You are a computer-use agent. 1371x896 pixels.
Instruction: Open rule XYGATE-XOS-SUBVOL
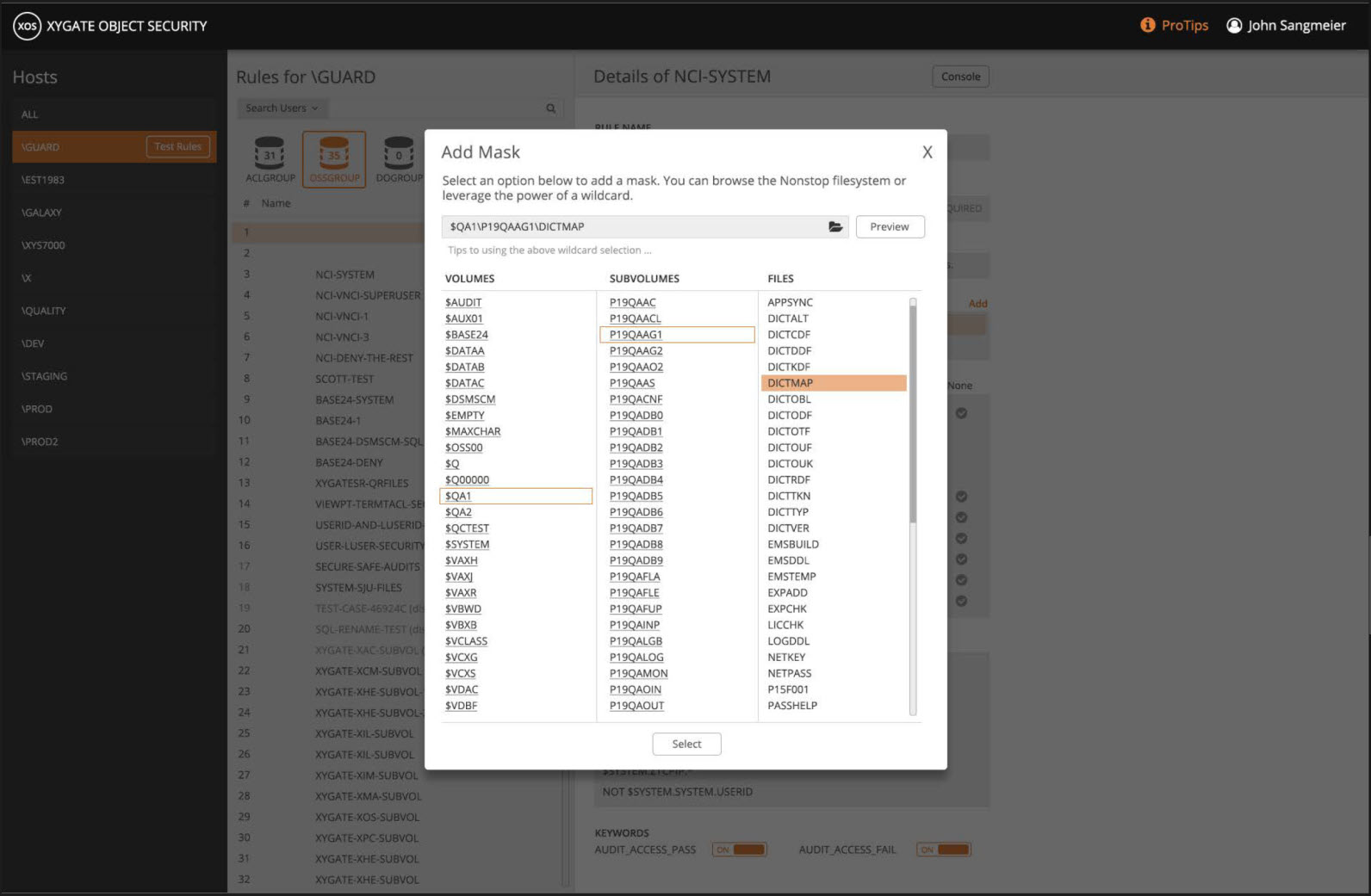pyautogui.click(x=367, y=817)
